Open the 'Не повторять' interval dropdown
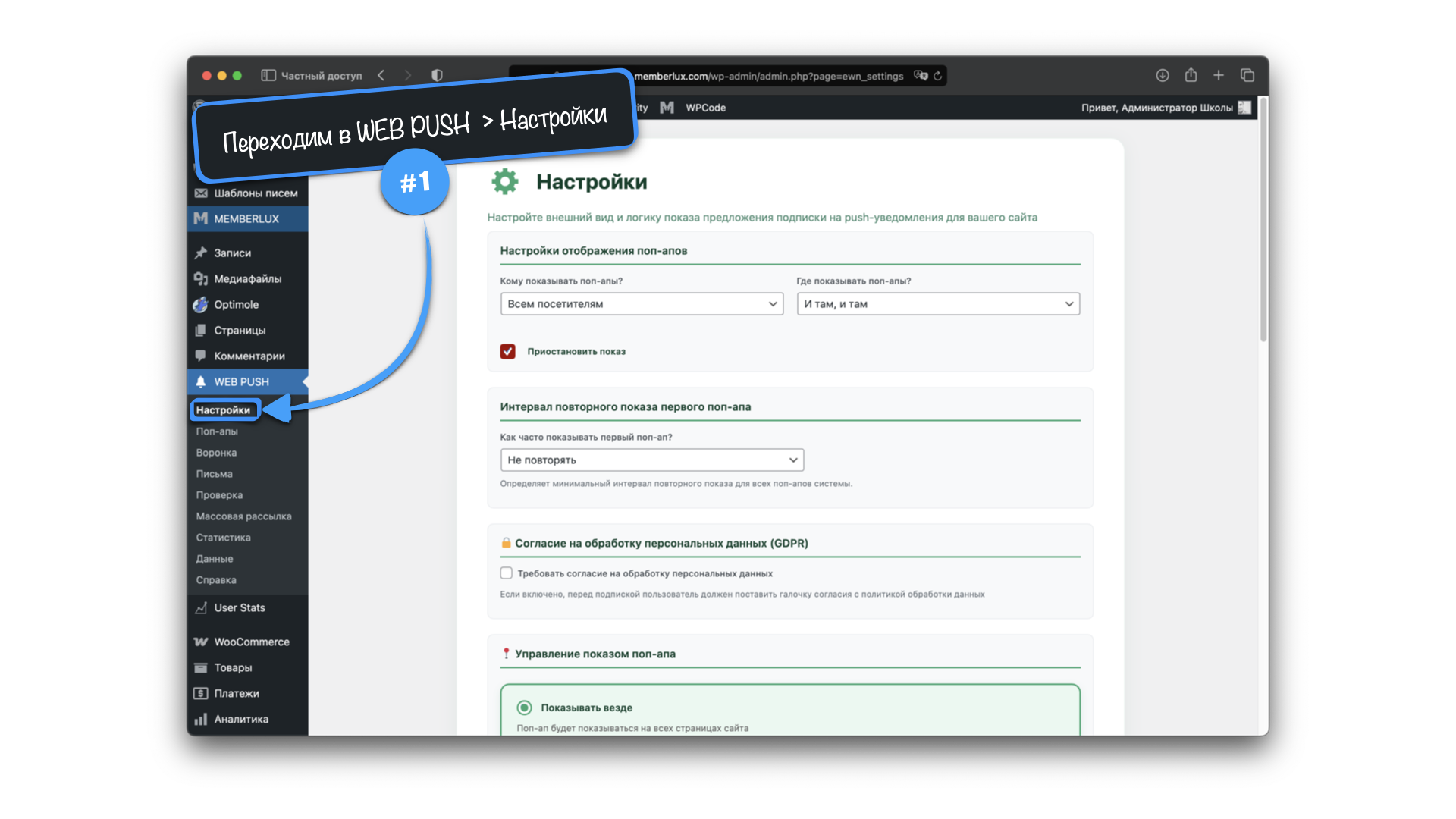The height and width of the screenshot is (819, 1456). (651, 460)
